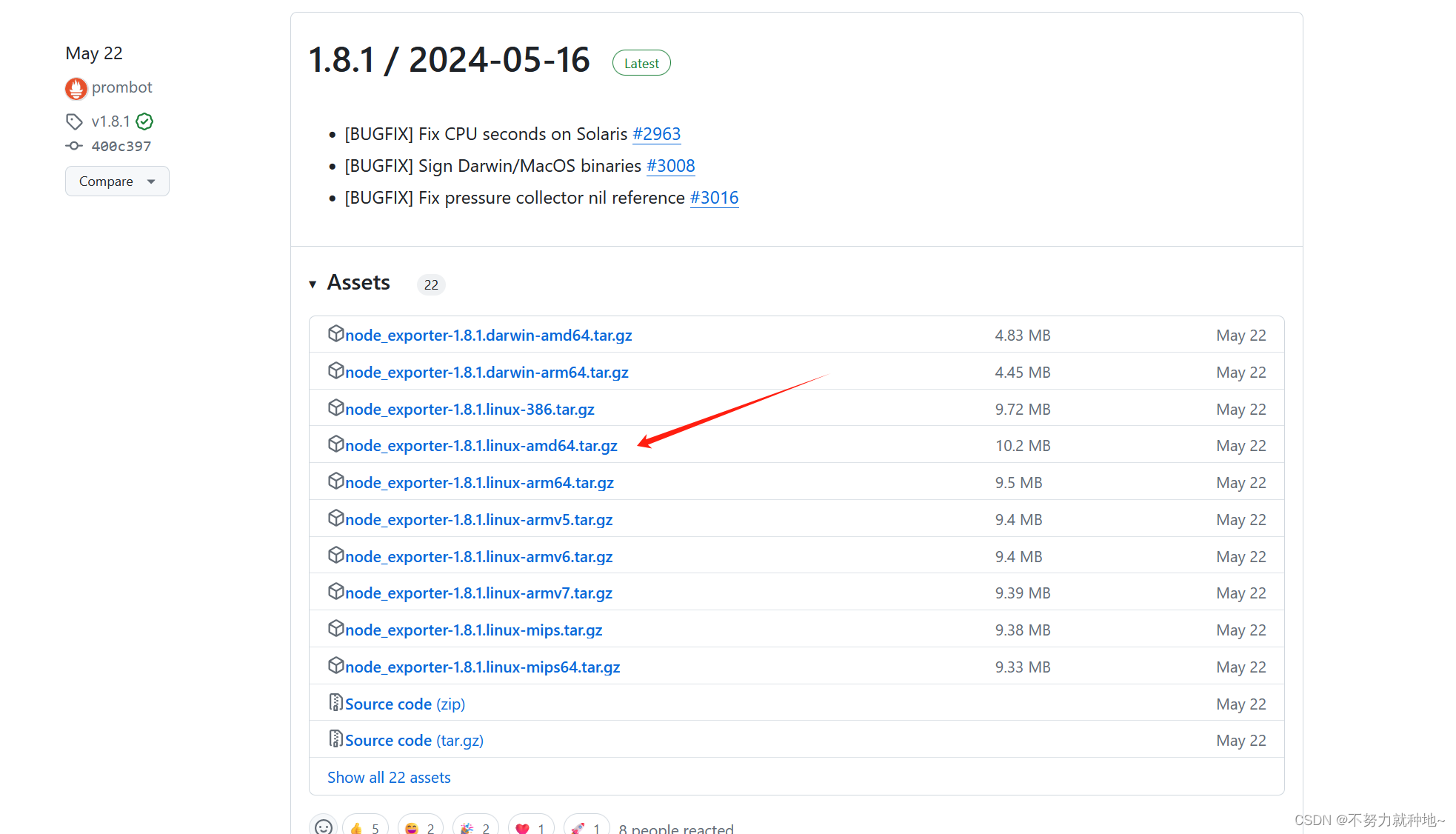This screenshot has width=1456, height=834.
Task: Open pull request #3008 link
Action: click(671, 166)
